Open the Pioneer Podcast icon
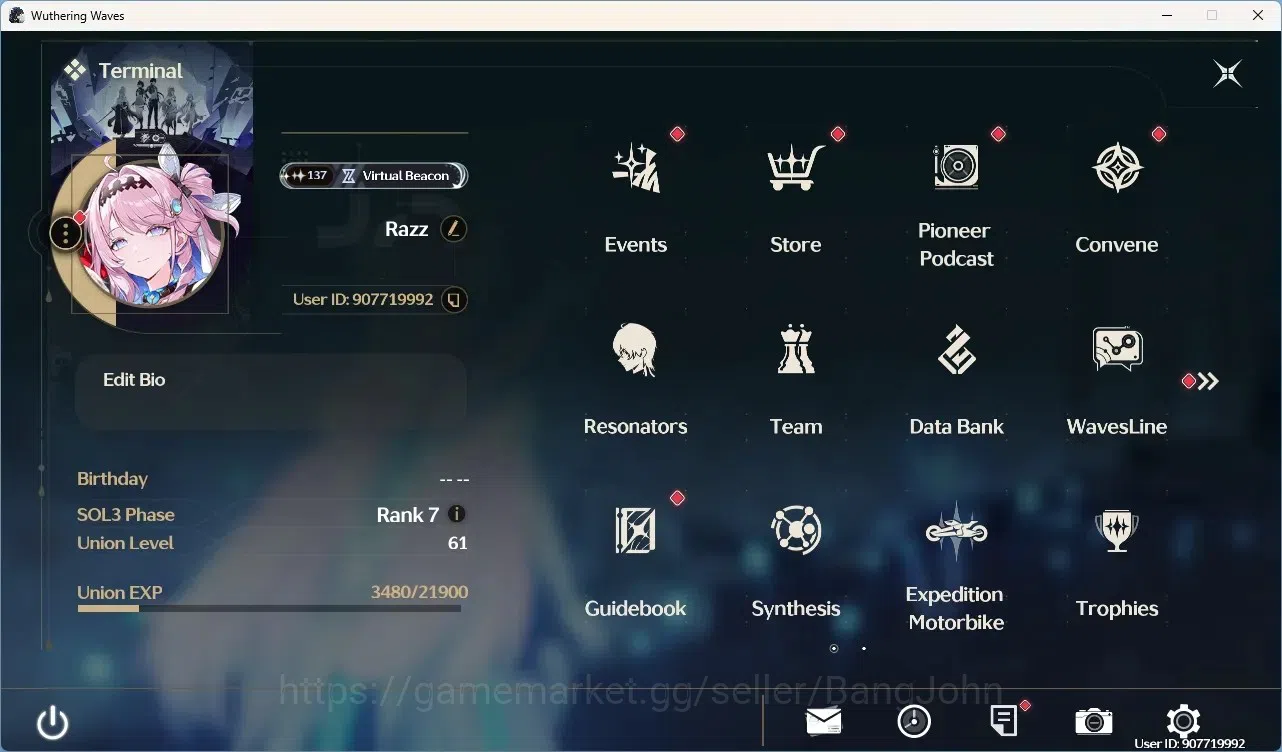Screen dimensions: 1282x752 coord(956,166)
